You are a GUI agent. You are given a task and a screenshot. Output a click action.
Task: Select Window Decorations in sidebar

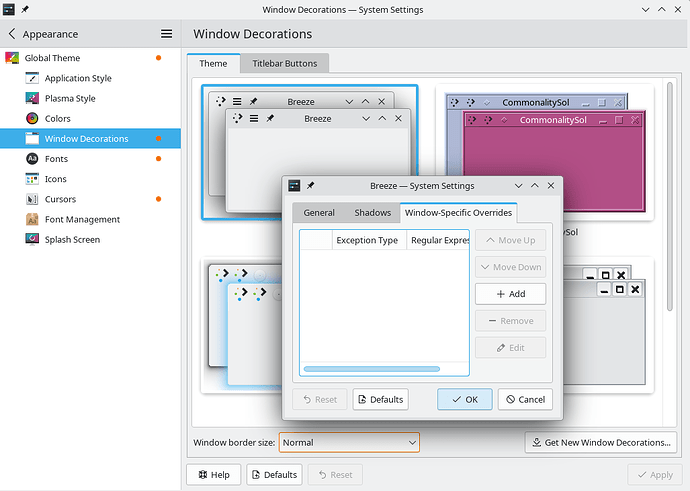point(90,139)
